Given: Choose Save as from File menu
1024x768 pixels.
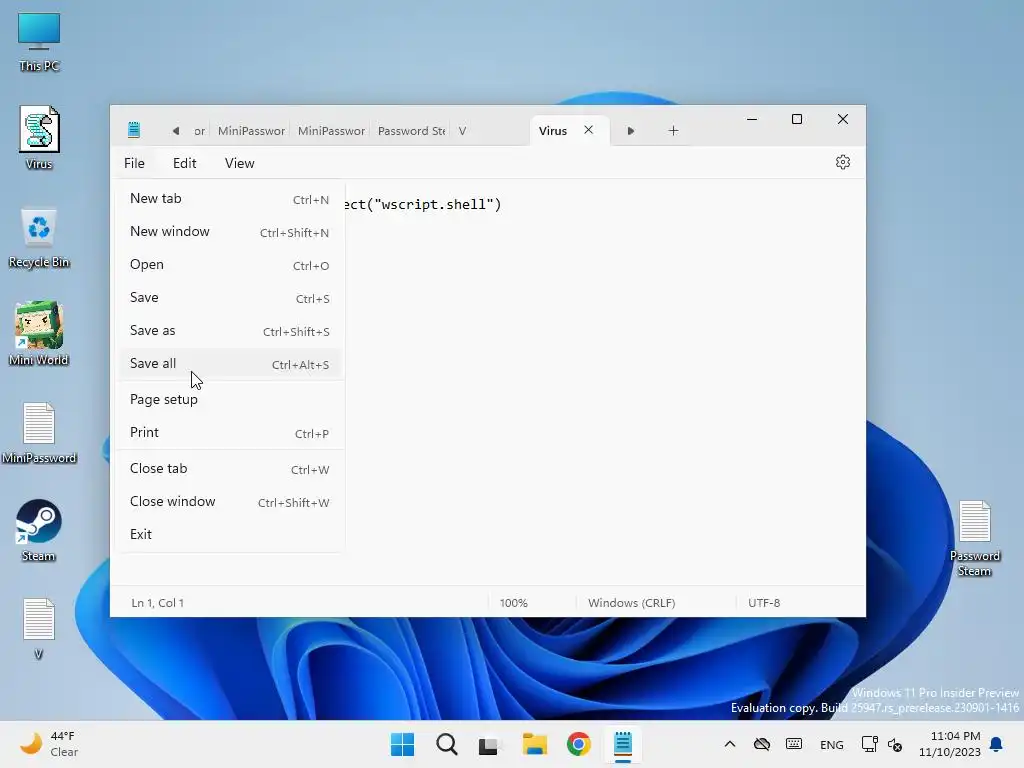Looking at the screenshot, I should point(231,330).
